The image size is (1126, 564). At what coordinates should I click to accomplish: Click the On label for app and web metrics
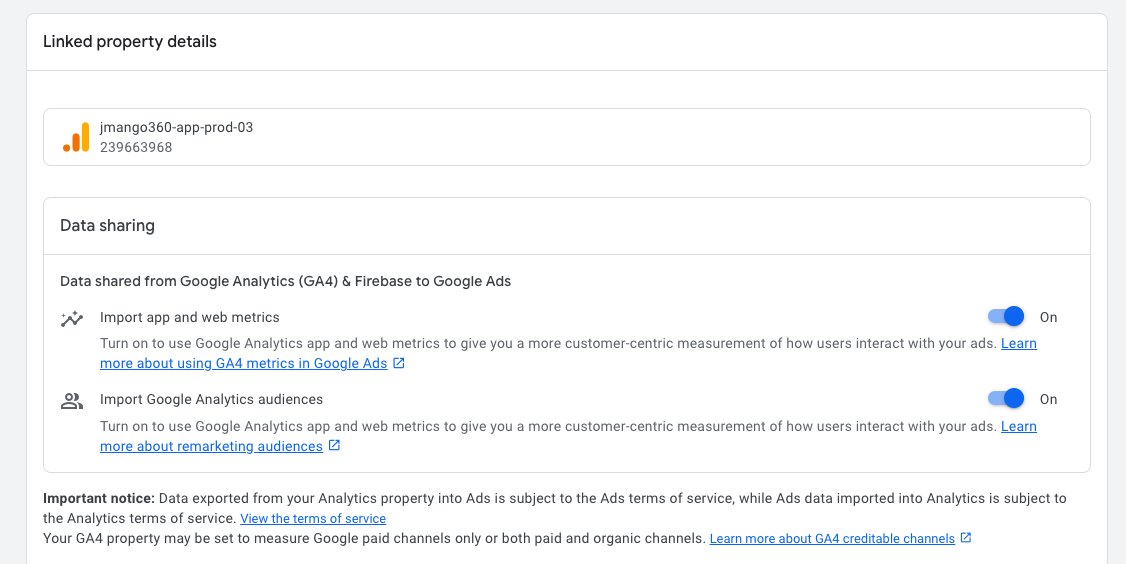1048,317
